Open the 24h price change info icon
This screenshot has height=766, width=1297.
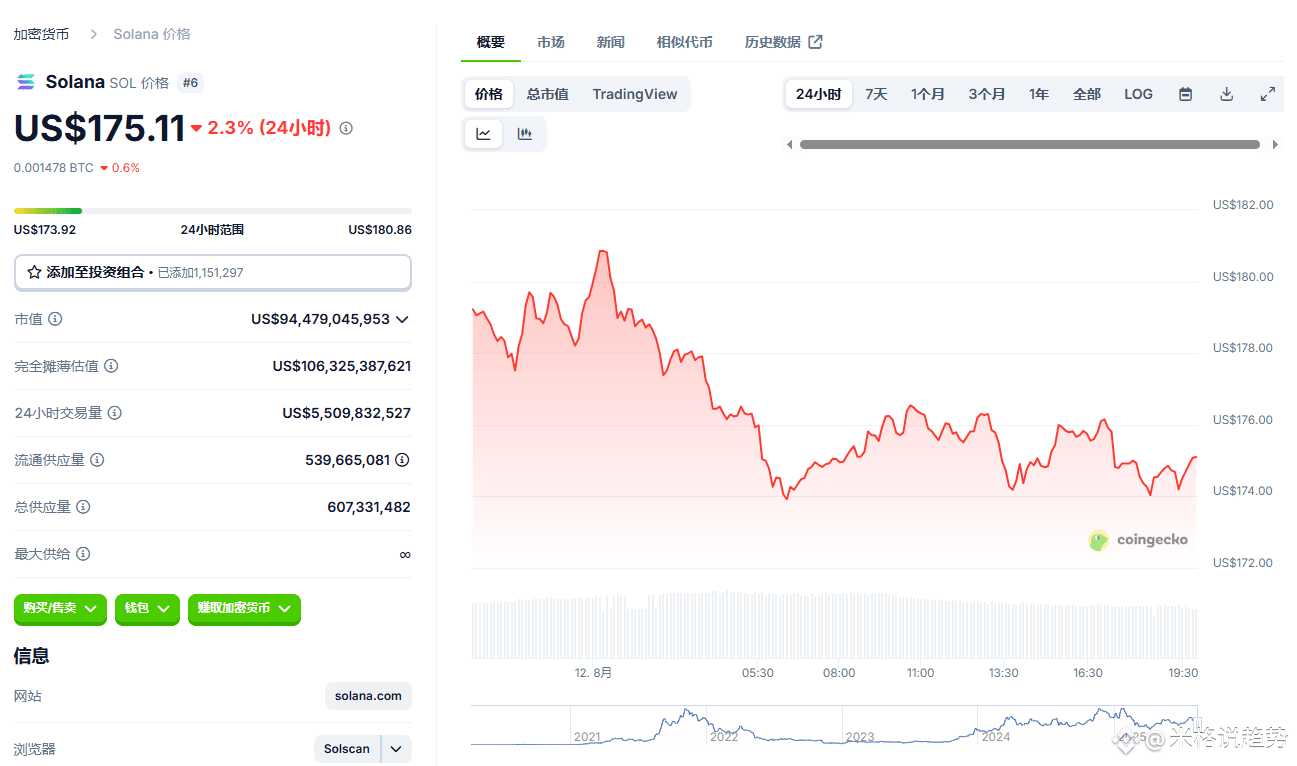tap(346, 128)
